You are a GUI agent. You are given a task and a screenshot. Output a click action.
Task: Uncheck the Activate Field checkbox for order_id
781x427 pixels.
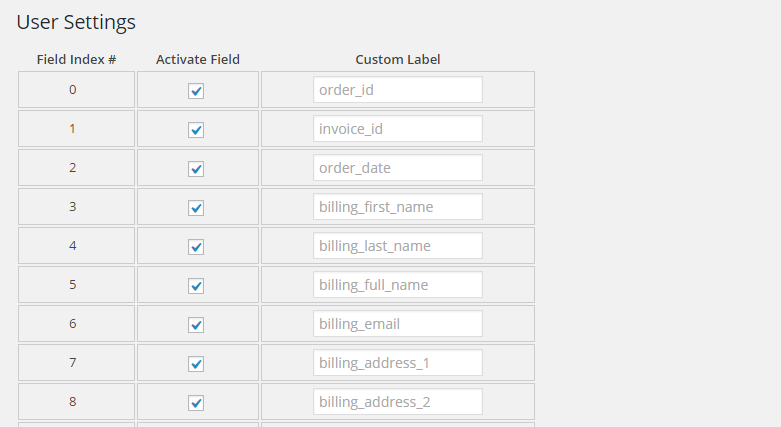click(196, 91)
